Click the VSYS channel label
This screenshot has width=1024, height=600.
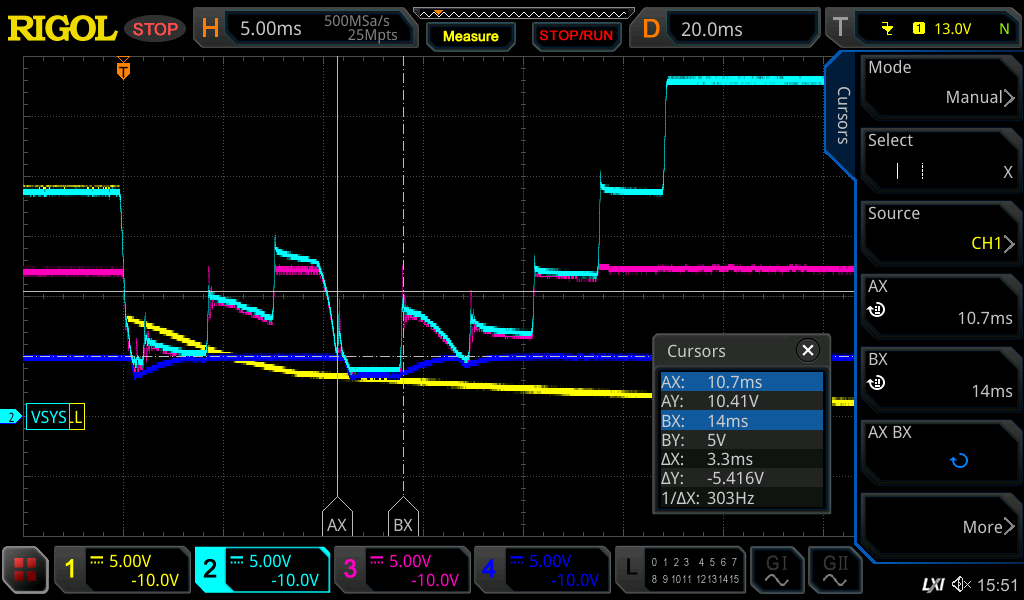pos(48,417)
